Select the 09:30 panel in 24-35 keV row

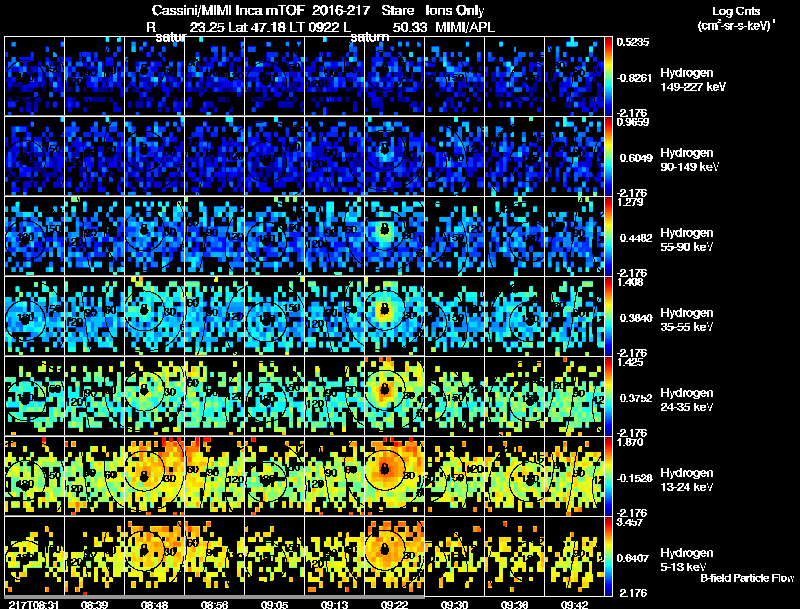[x=455, y=396]
